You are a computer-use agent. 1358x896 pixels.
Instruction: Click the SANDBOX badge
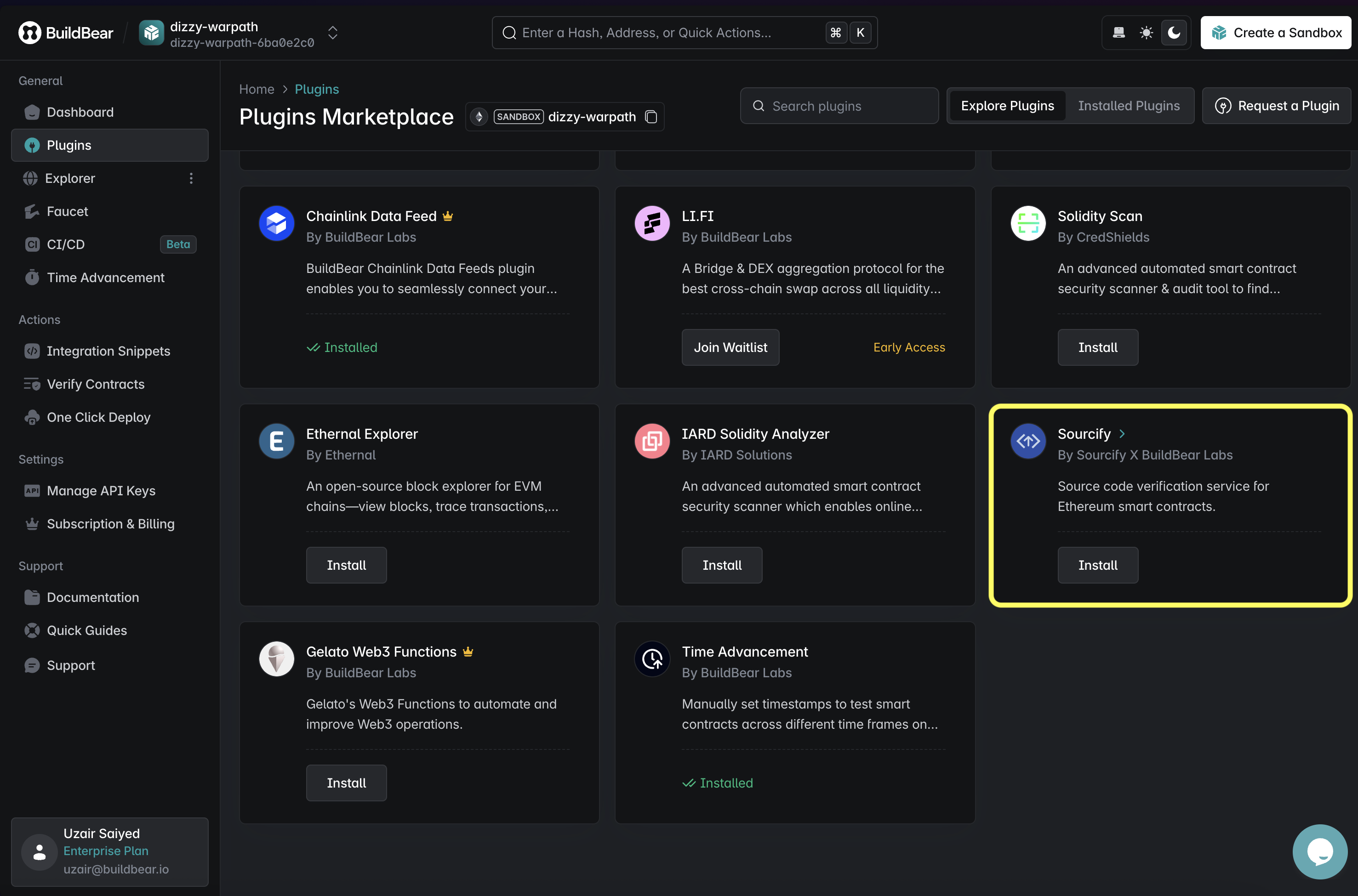tap(519, 117)
